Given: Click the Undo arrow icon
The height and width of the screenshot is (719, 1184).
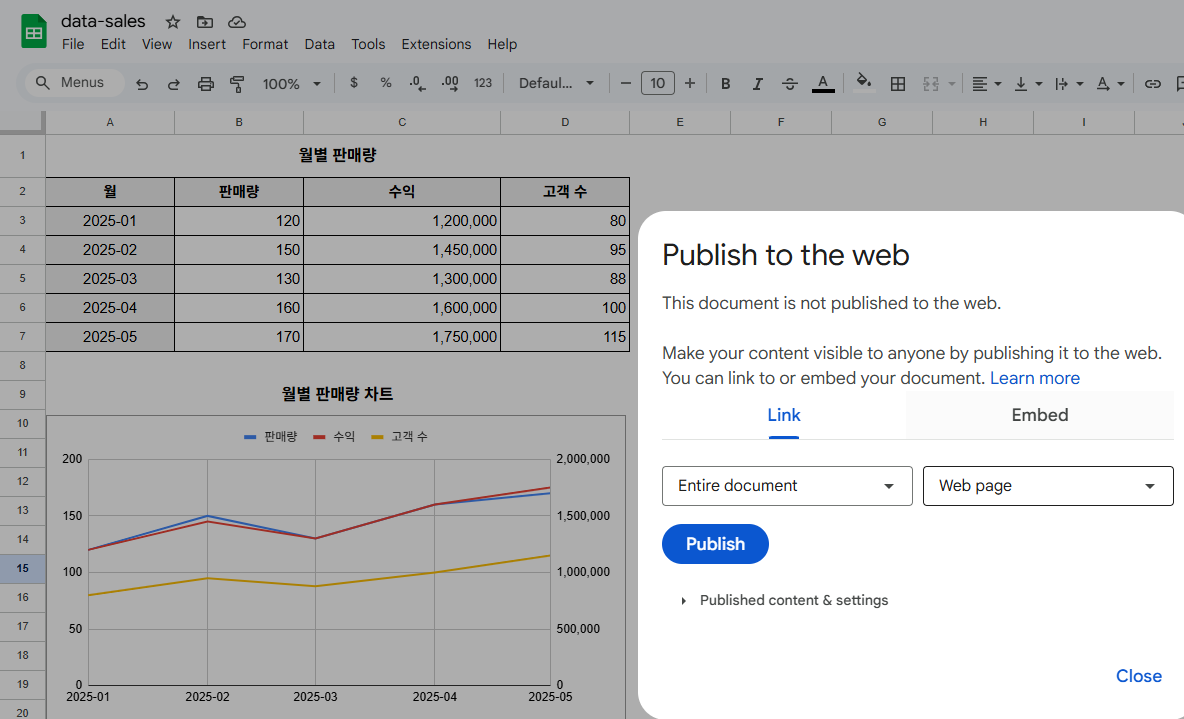Looking at the screenshot, I should click(x=142, y=84).
